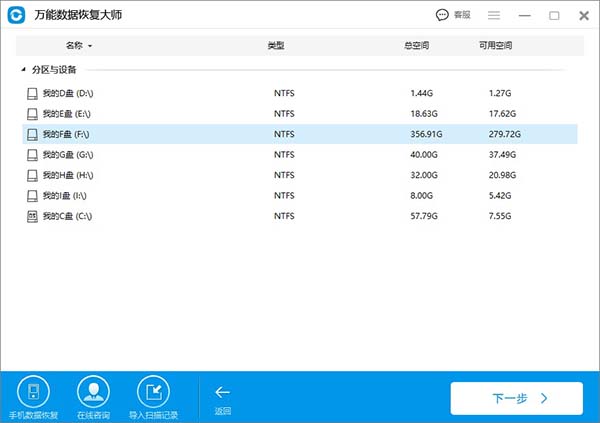Click the app logo in title bar
Screen dimensions: 600x423
tap(17, 16)
